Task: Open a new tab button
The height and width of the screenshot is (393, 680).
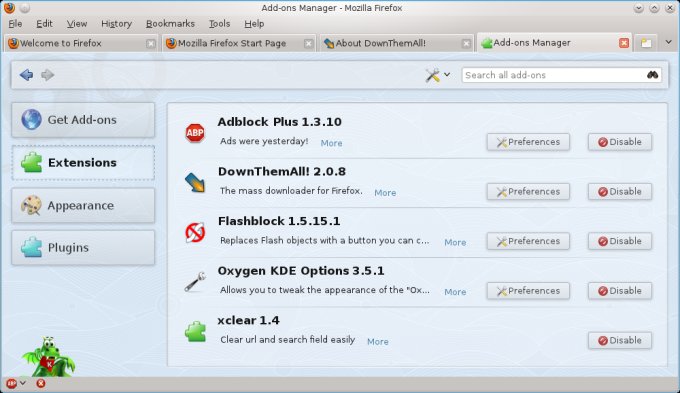Action: click(x=646, y=43)
